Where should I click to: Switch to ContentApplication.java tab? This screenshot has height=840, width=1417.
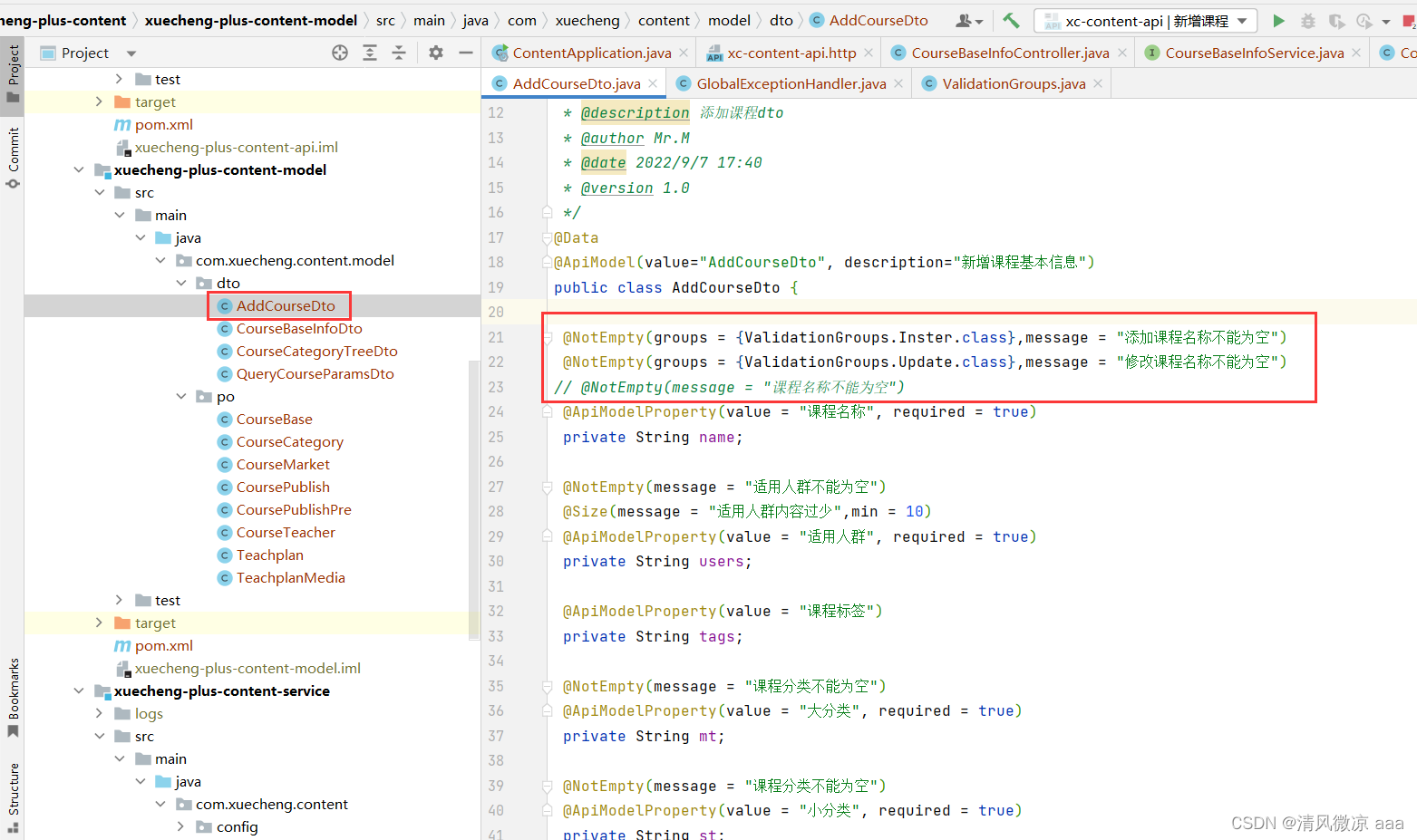(591, 53)
